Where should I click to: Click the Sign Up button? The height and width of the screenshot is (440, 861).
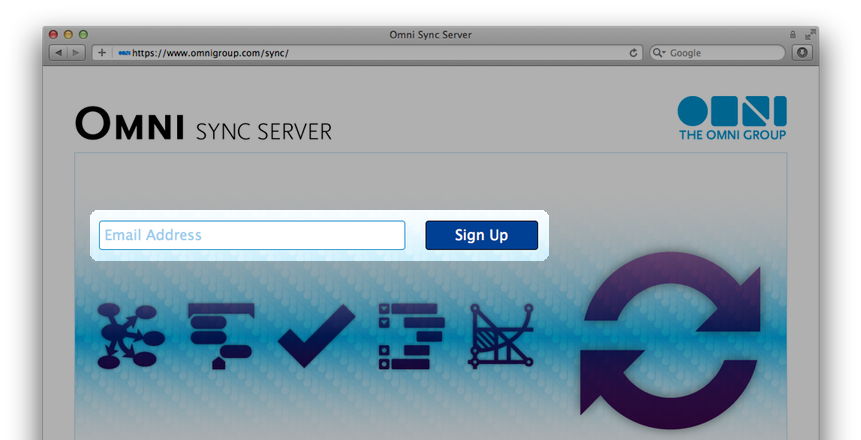point(482,235)
